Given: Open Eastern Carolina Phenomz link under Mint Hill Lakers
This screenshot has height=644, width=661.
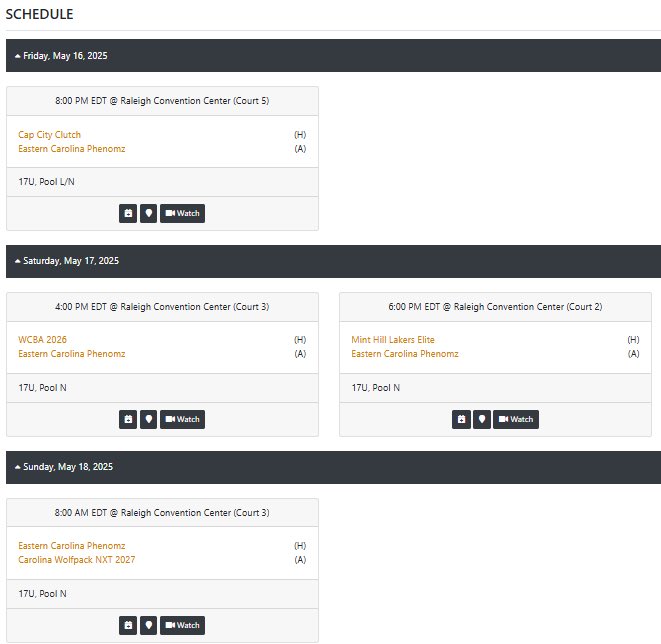Looking at the screenshot, I should 405,354.
